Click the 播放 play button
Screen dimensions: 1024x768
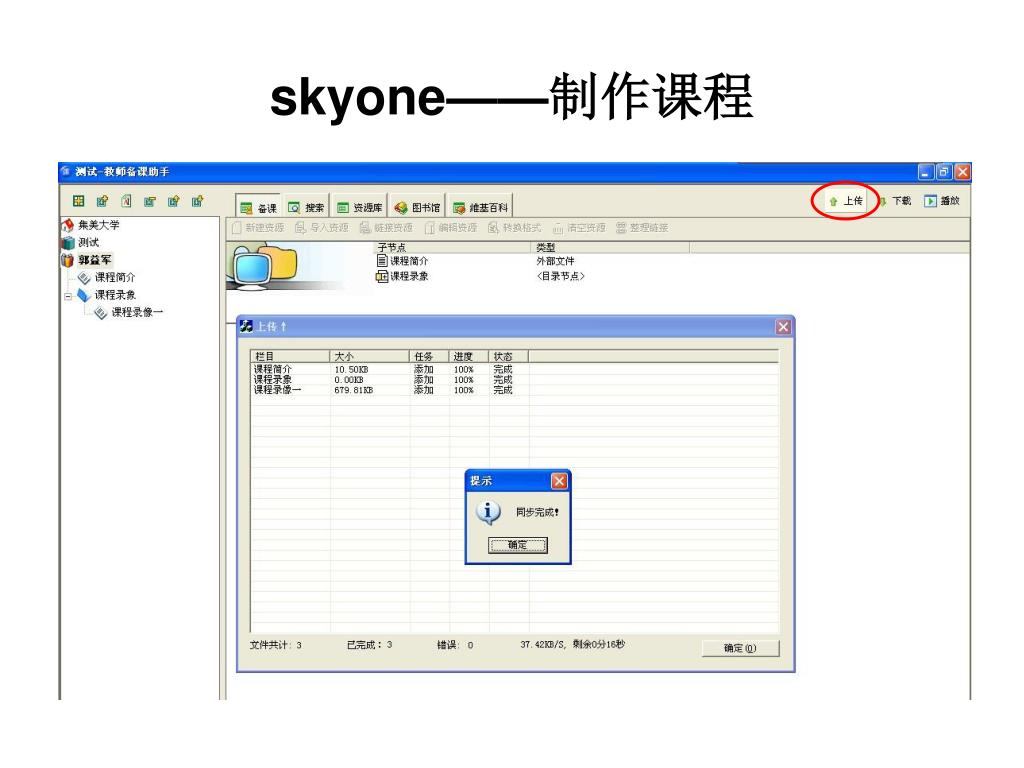point(942,201)
